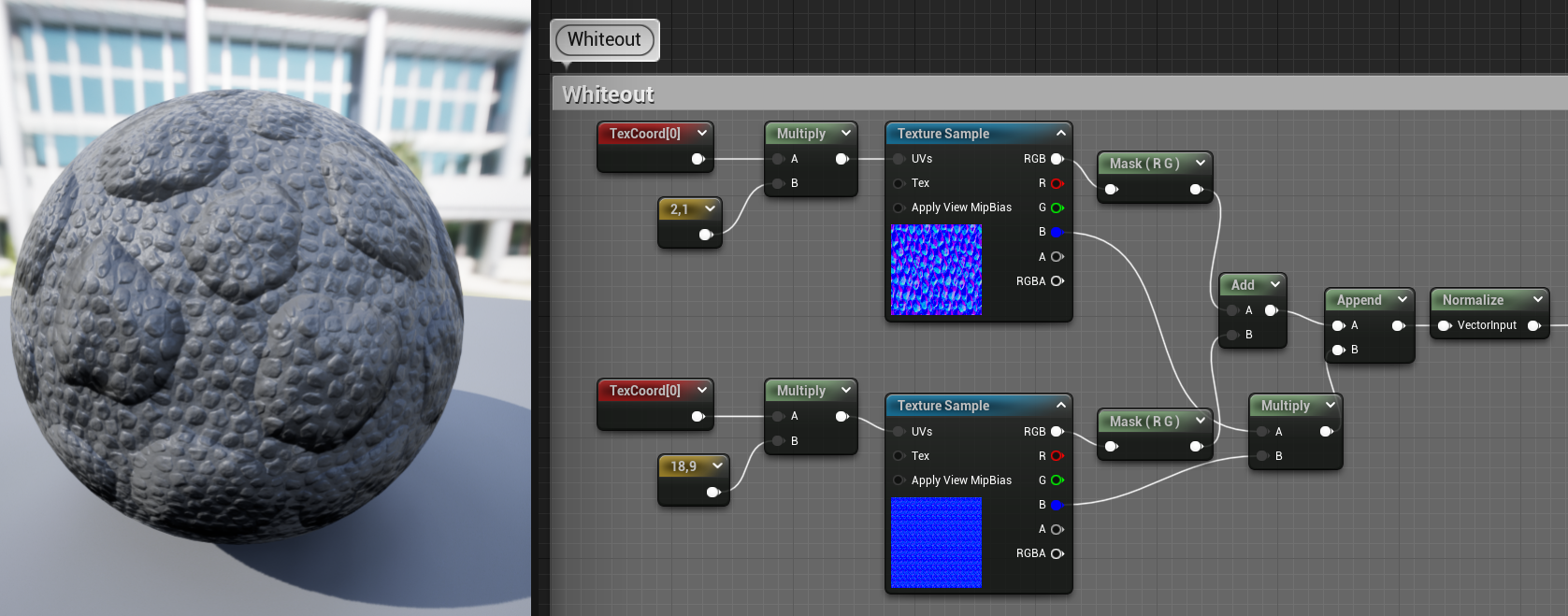The width and height of the screenshot is (1568, 616).
Task: Click the red R output pin on the blue-preview Texture Sample
Action: pyautogui.click(x=1057, y=456)
